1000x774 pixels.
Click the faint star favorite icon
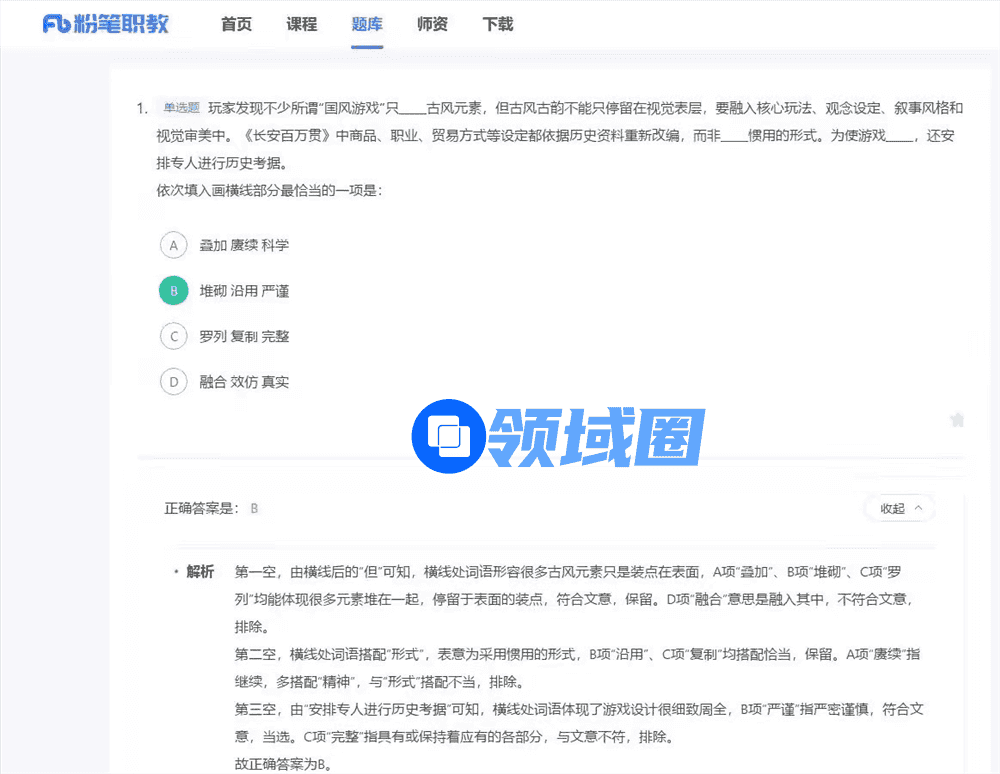tap(957, 420)
